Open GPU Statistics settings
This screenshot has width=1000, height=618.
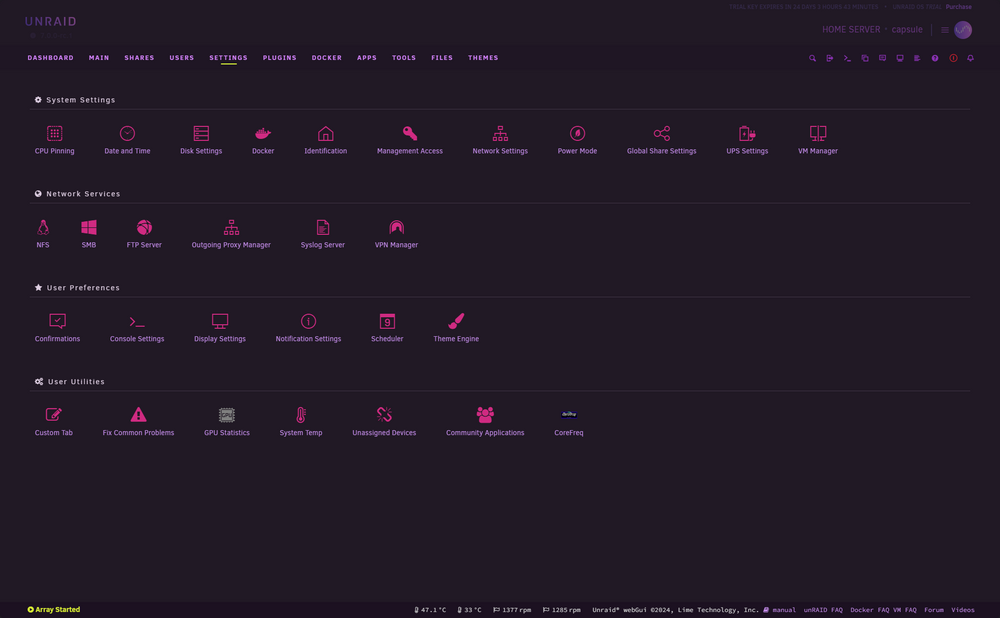(226, 422)
